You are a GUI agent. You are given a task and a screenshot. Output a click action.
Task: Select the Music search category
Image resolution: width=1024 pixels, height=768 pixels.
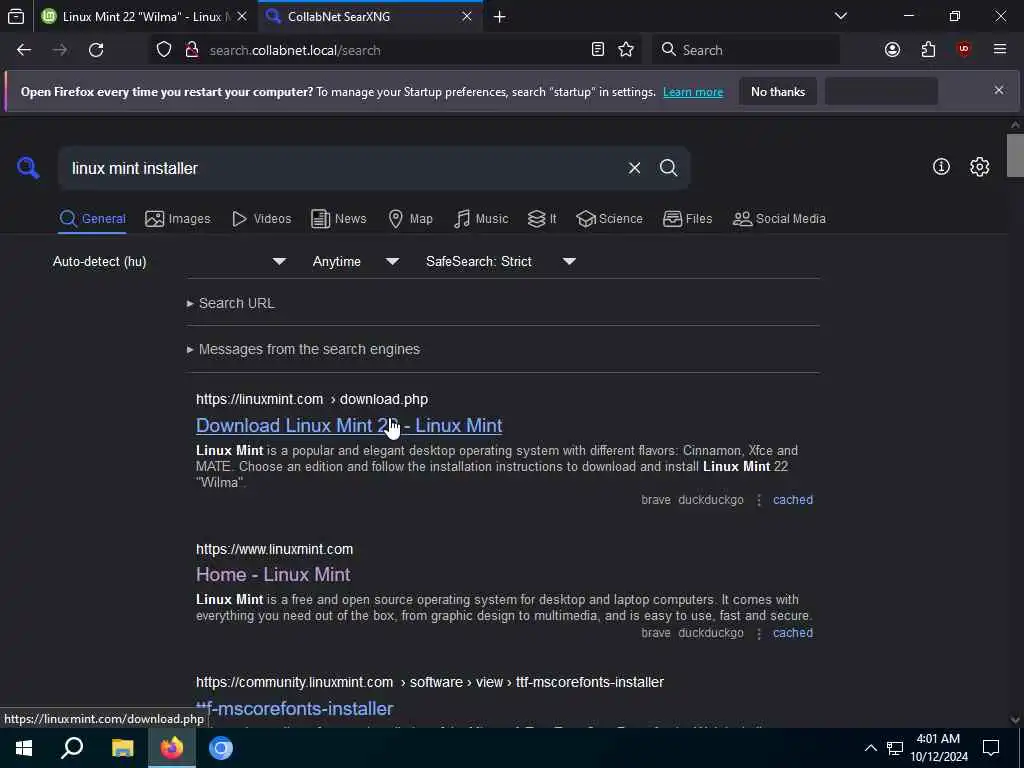481,219
